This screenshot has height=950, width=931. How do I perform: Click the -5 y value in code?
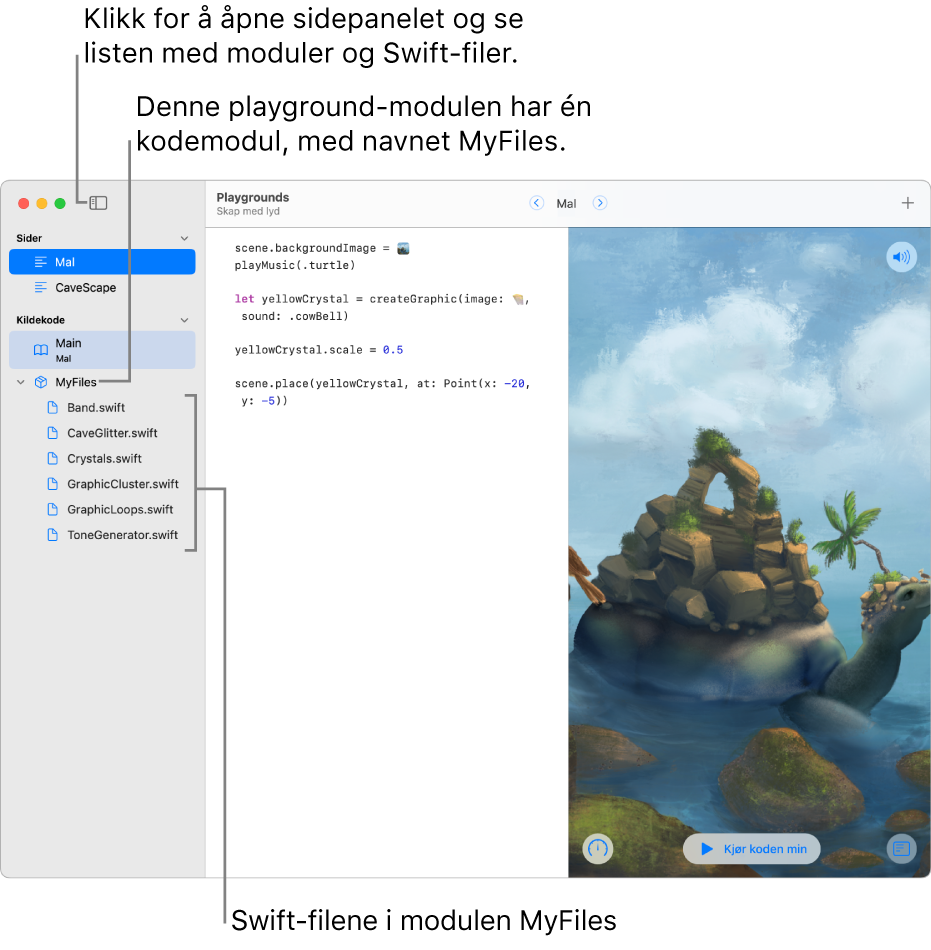point(268,401)
